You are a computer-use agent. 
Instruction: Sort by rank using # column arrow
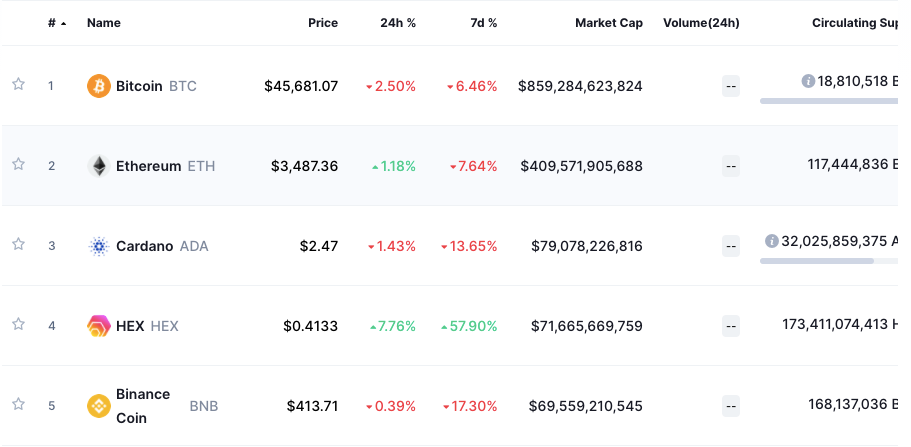(64, 23)
